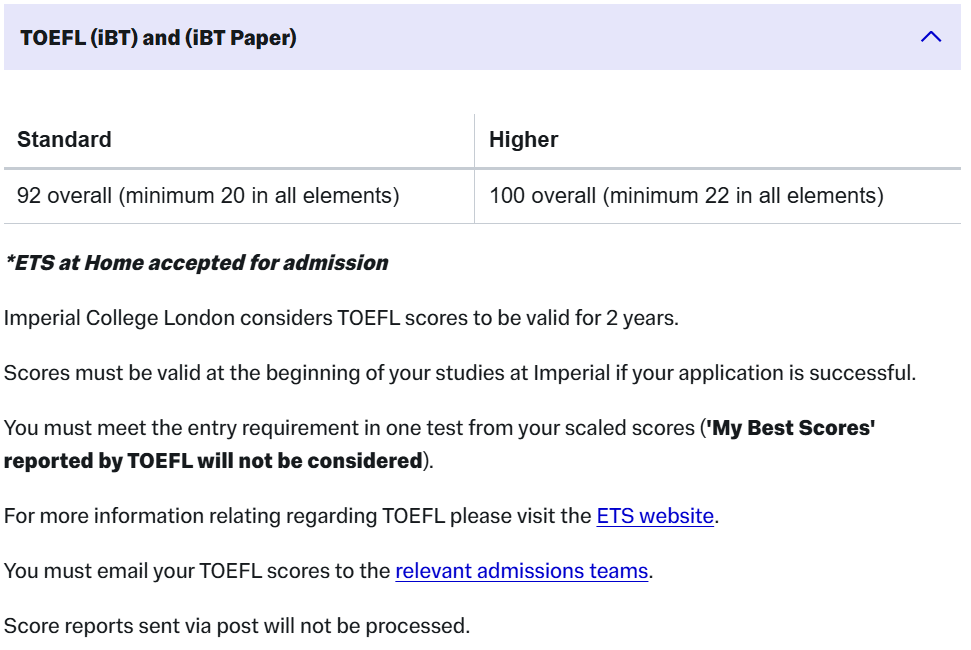The height and width of the screenshot is (650, 971).
Task: Click bold 'reported by TOEFL will not be considered'
Action: pos(213,461)
